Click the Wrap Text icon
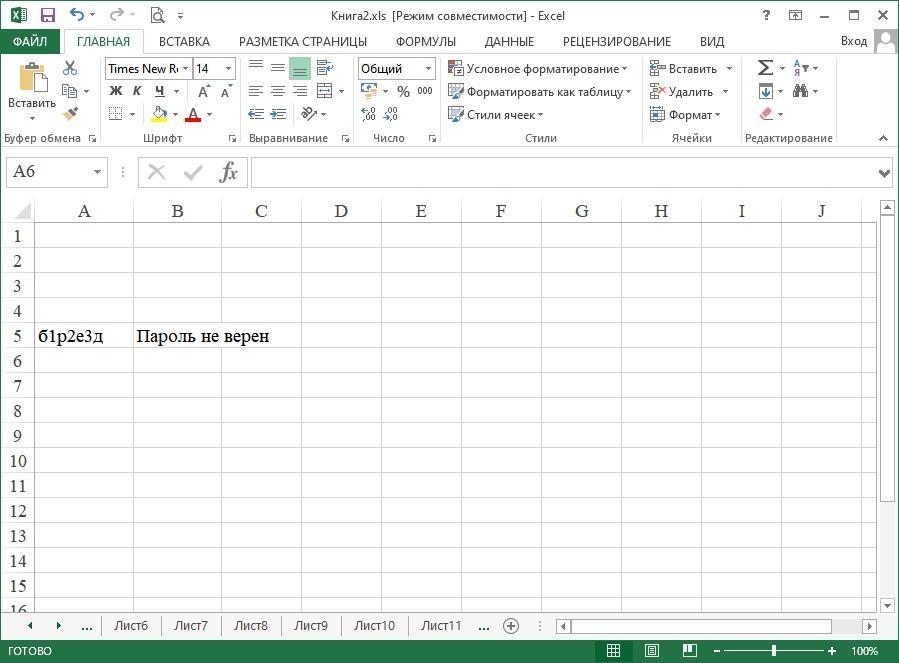Viewport: 899px width, 663px height. 325,68
